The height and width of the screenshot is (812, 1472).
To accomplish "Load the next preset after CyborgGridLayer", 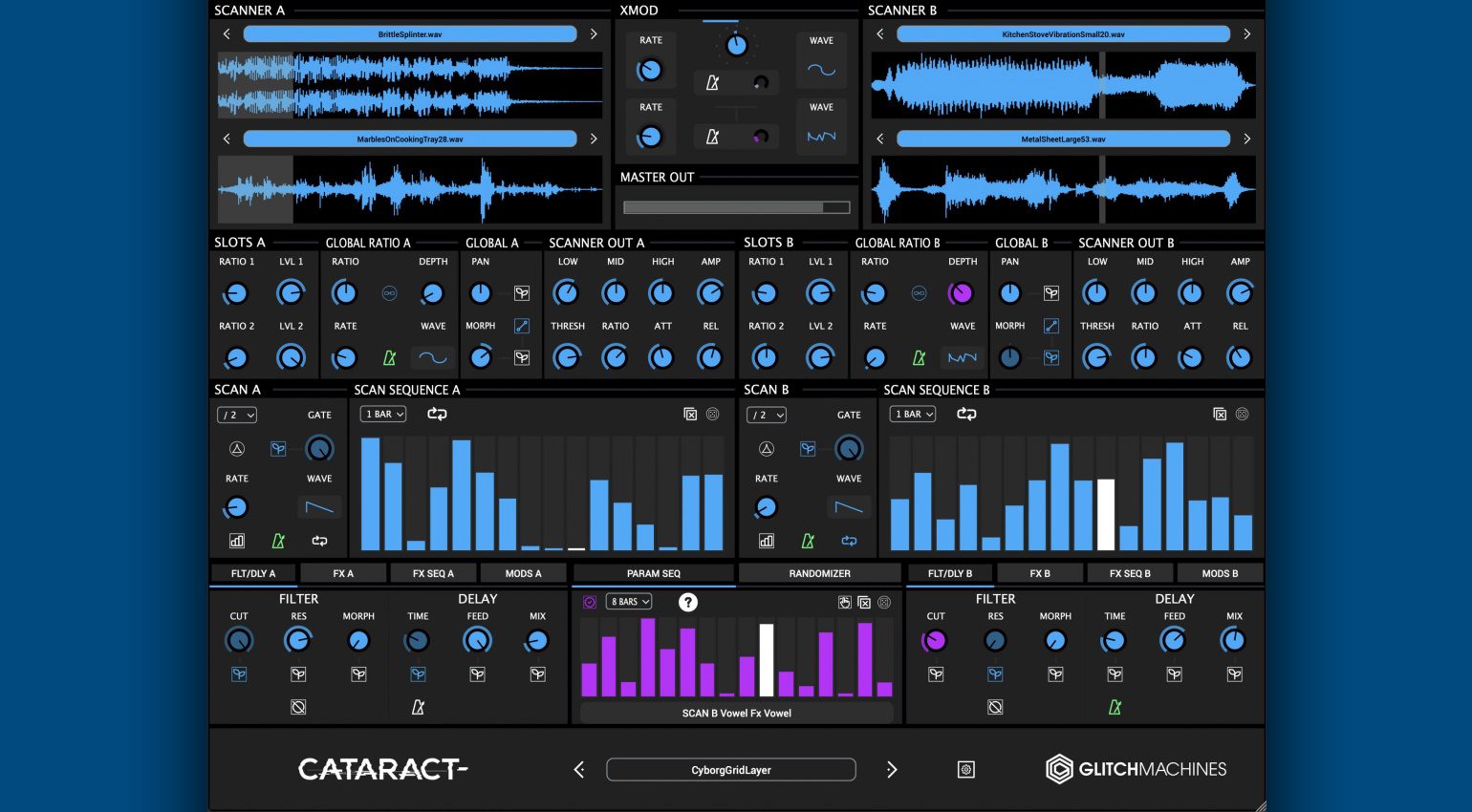I will tap(892, 770).
